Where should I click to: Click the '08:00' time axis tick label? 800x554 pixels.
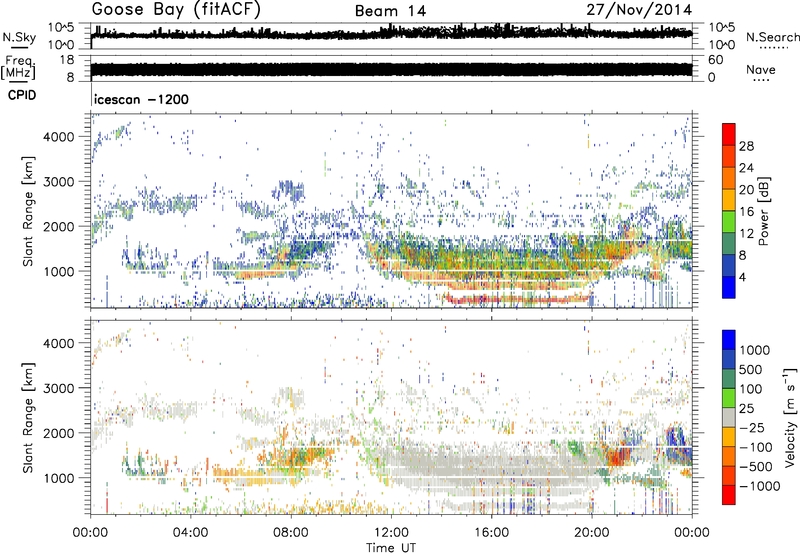[x=291, y=533]
